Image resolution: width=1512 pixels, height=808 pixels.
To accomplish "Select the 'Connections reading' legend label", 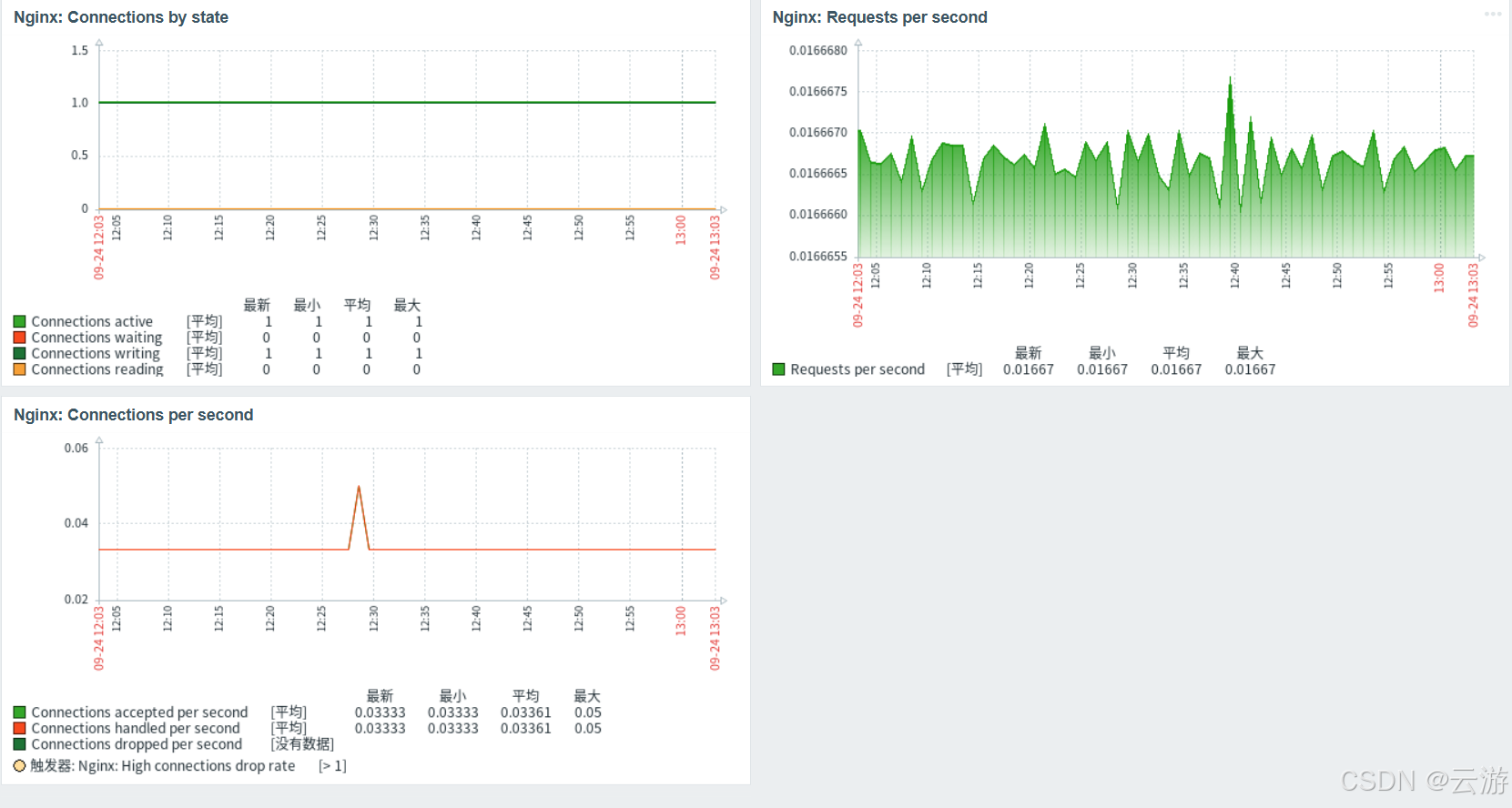I will coord(97,369).
